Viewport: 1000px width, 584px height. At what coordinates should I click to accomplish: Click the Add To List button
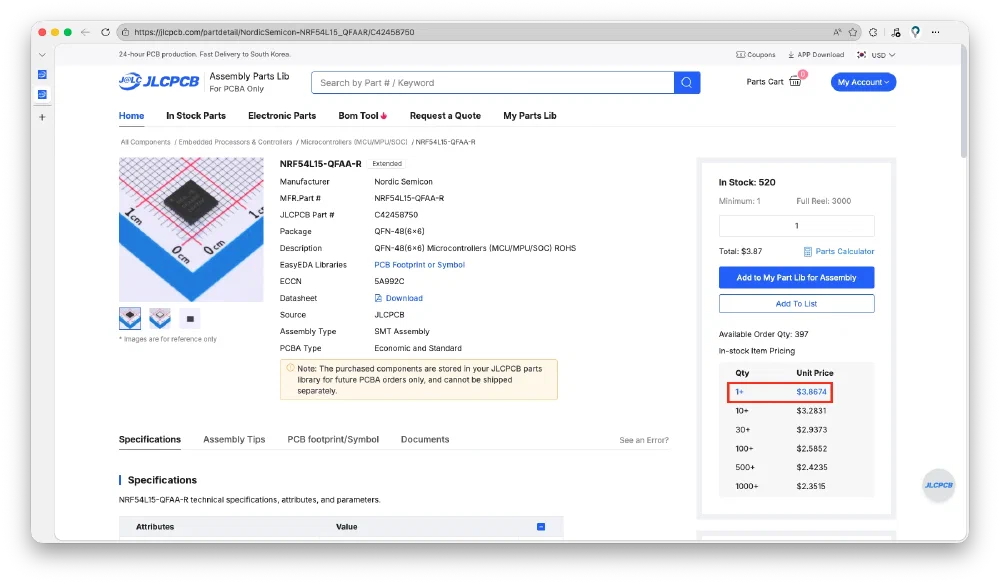point(797,303)
